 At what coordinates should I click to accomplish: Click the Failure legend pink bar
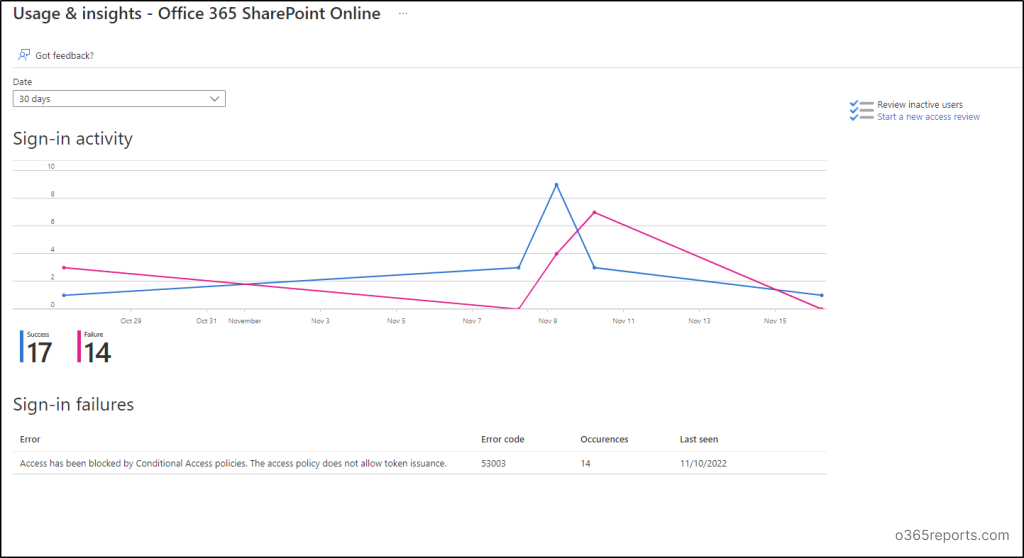(79, 346)
